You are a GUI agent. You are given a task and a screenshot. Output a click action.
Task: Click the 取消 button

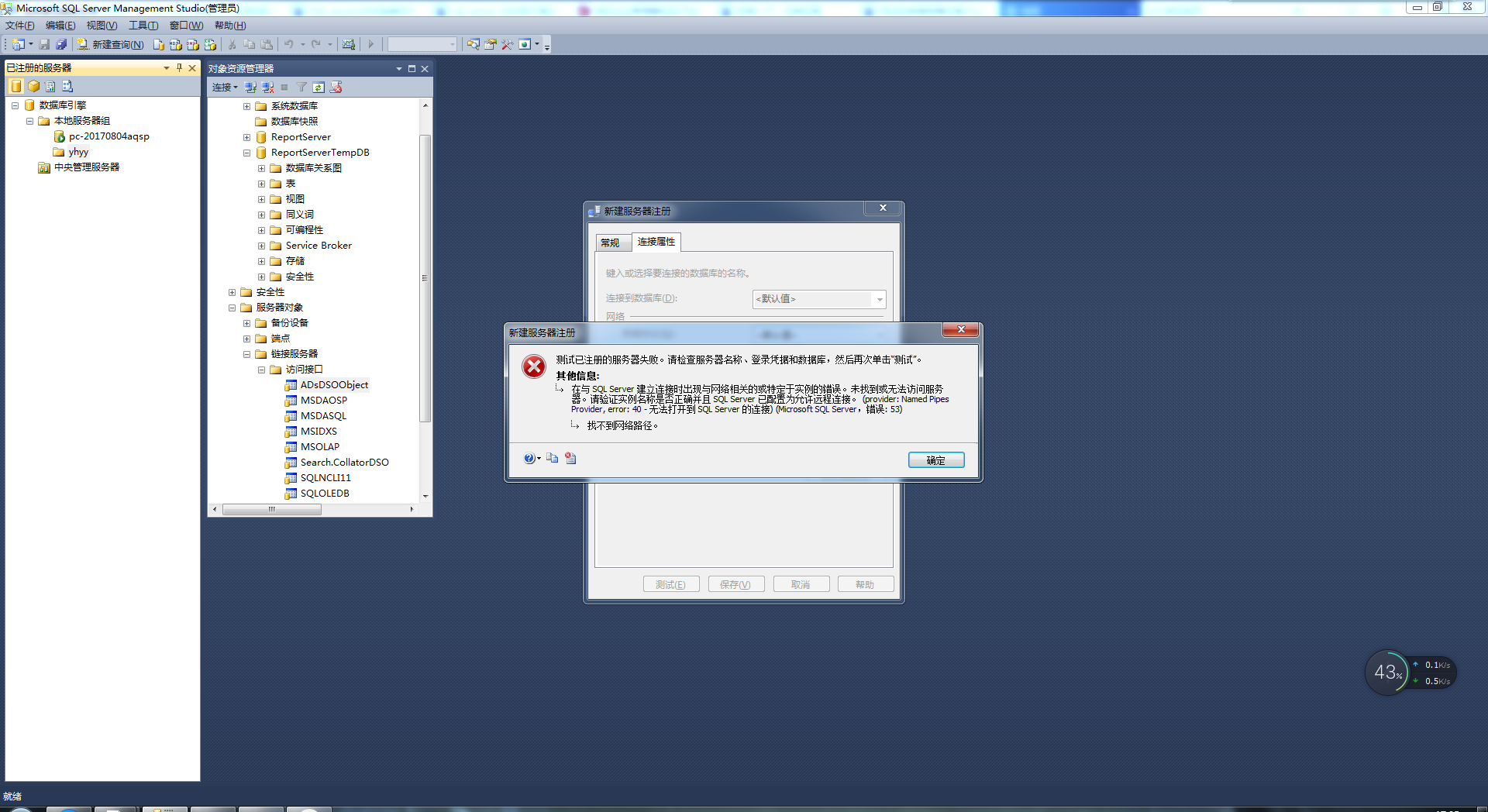801,584
